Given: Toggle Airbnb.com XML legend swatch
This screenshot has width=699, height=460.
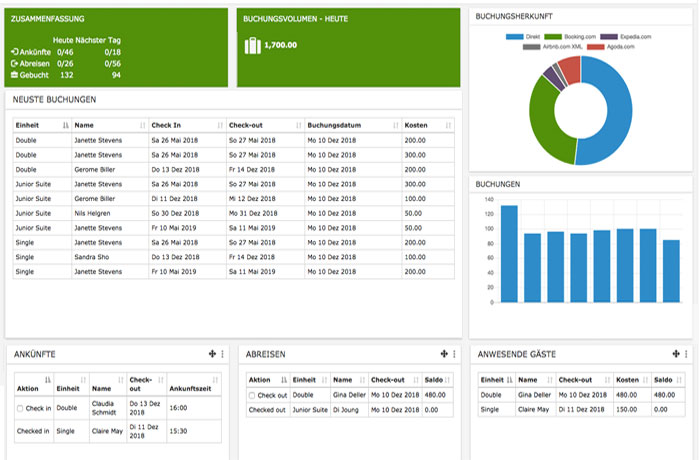Looking at the screenshot, I should coord(531,46).
